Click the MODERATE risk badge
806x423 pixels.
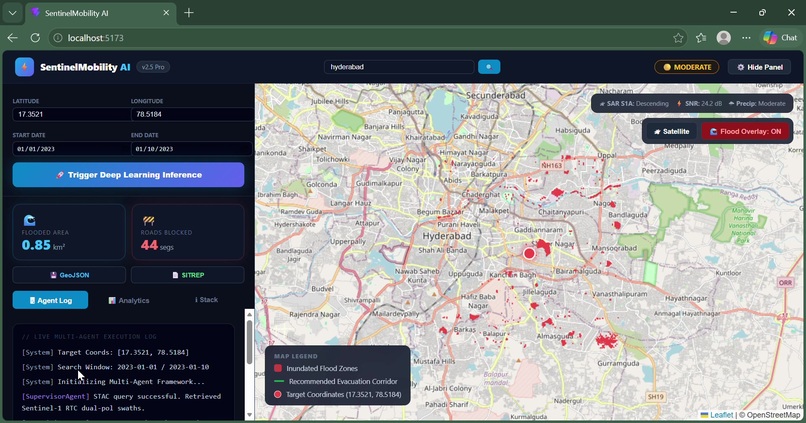[687, 67]
